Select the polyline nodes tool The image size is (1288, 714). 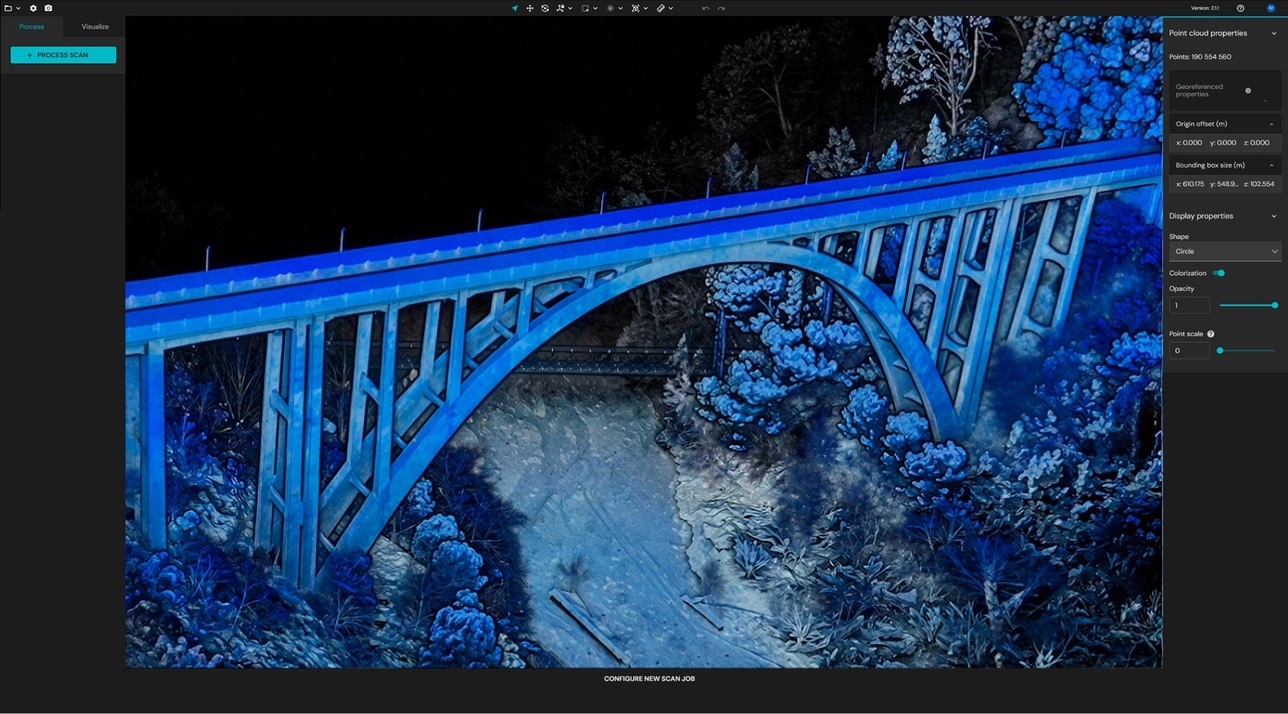[x=560, y=8]
